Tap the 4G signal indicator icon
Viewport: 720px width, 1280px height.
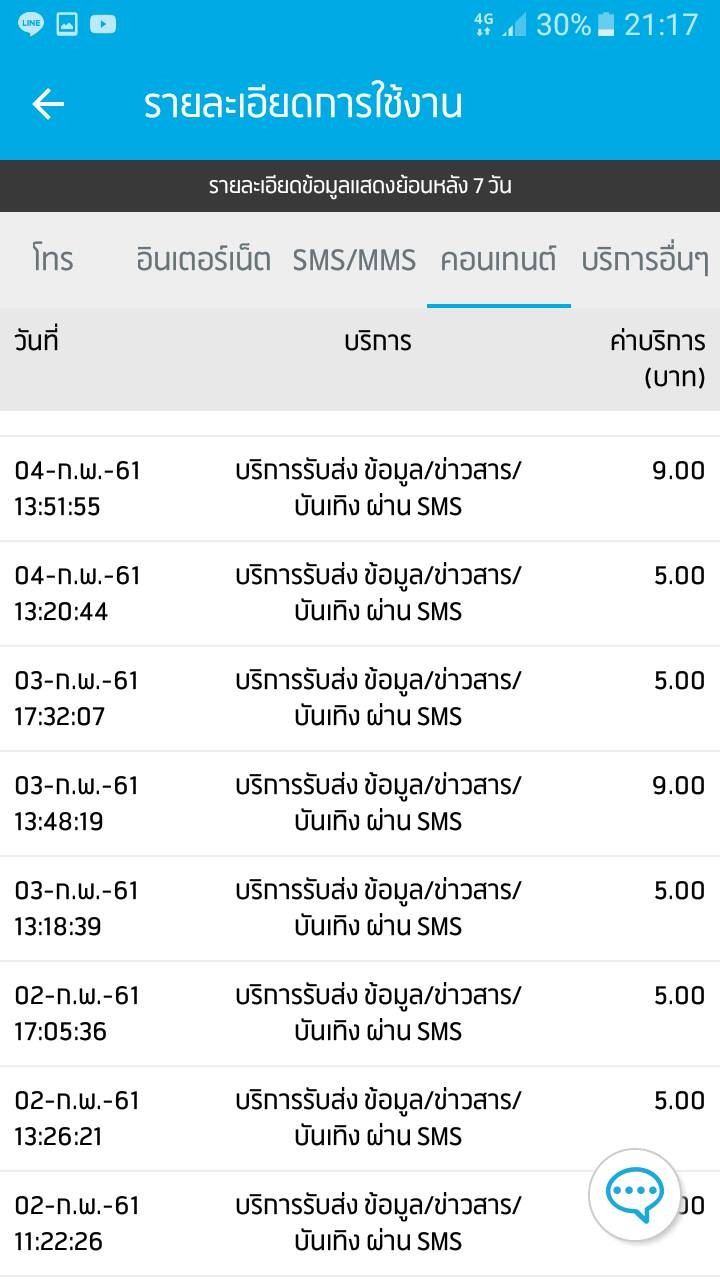(x=483, y=25)
